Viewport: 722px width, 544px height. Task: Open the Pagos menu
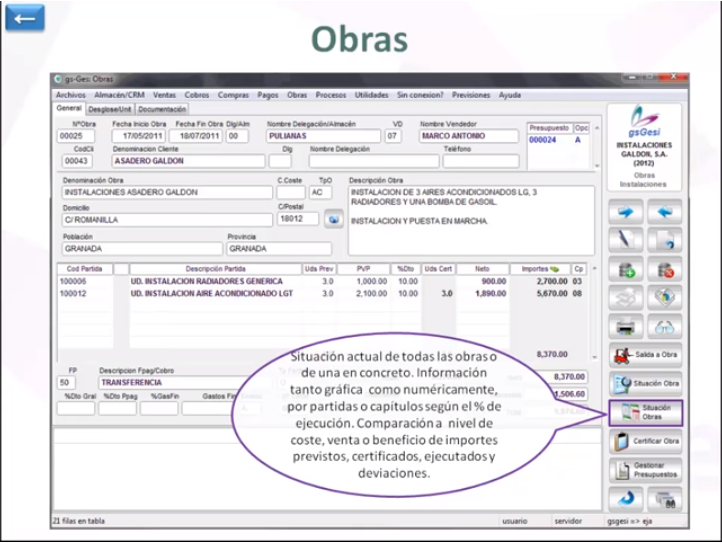268,95
